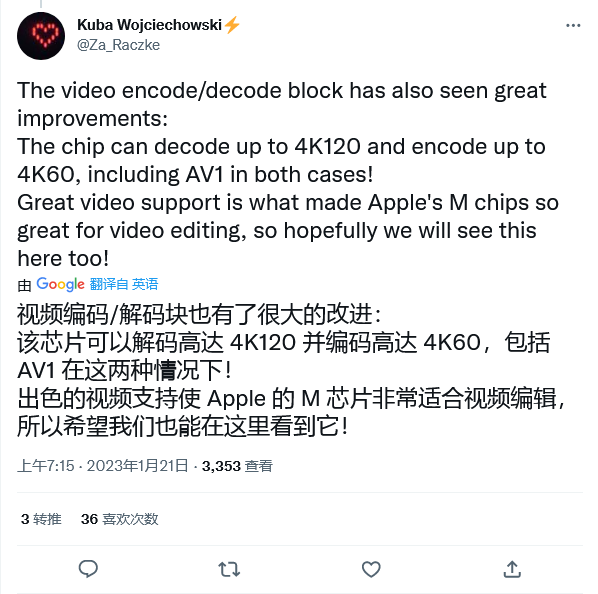Click the lightning bolt emoji beside name
This screenshot has width=598, height=594.
[x=232, y=25]
